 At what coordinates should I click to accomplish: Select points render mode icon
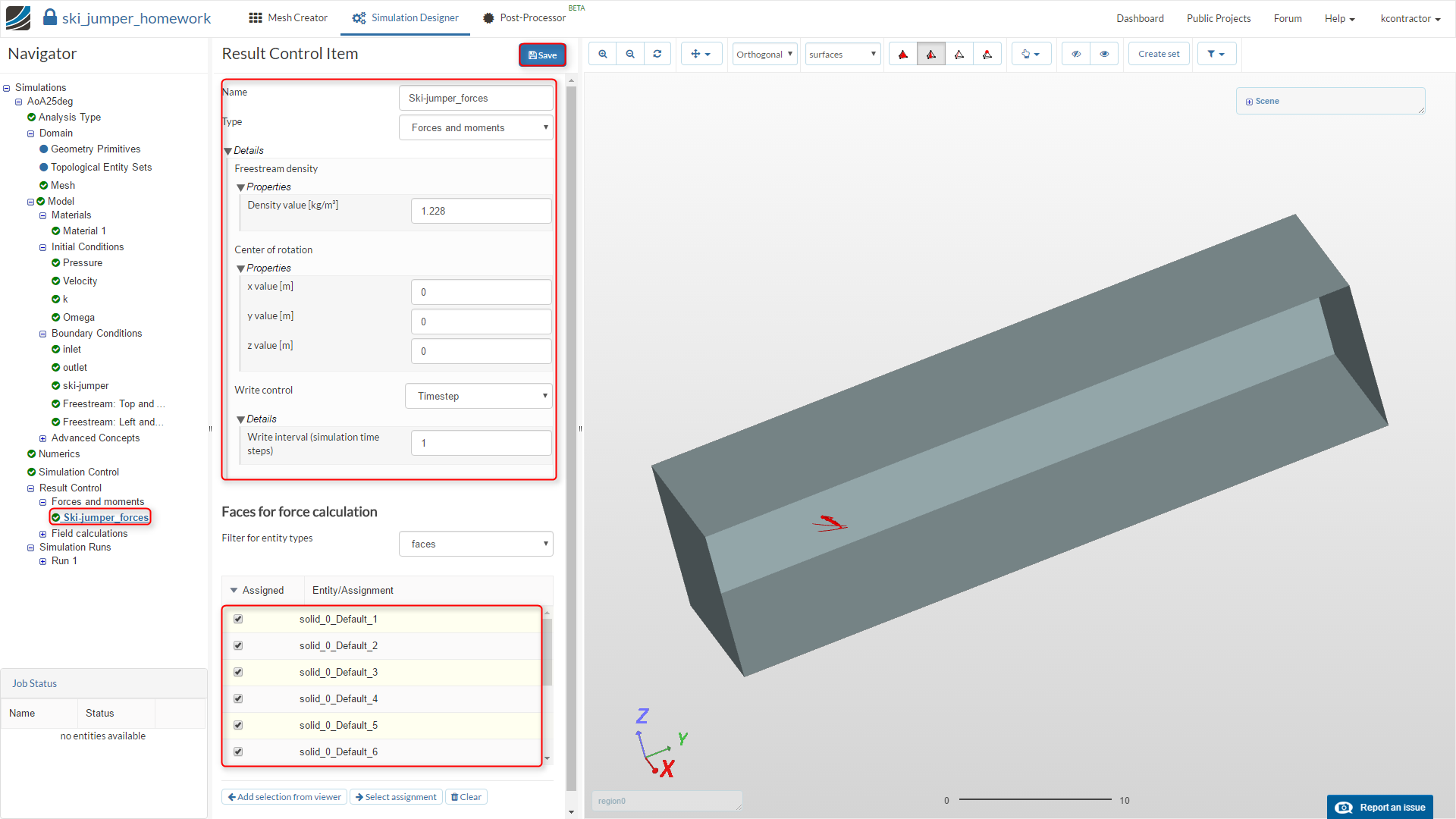pos(987,54)
